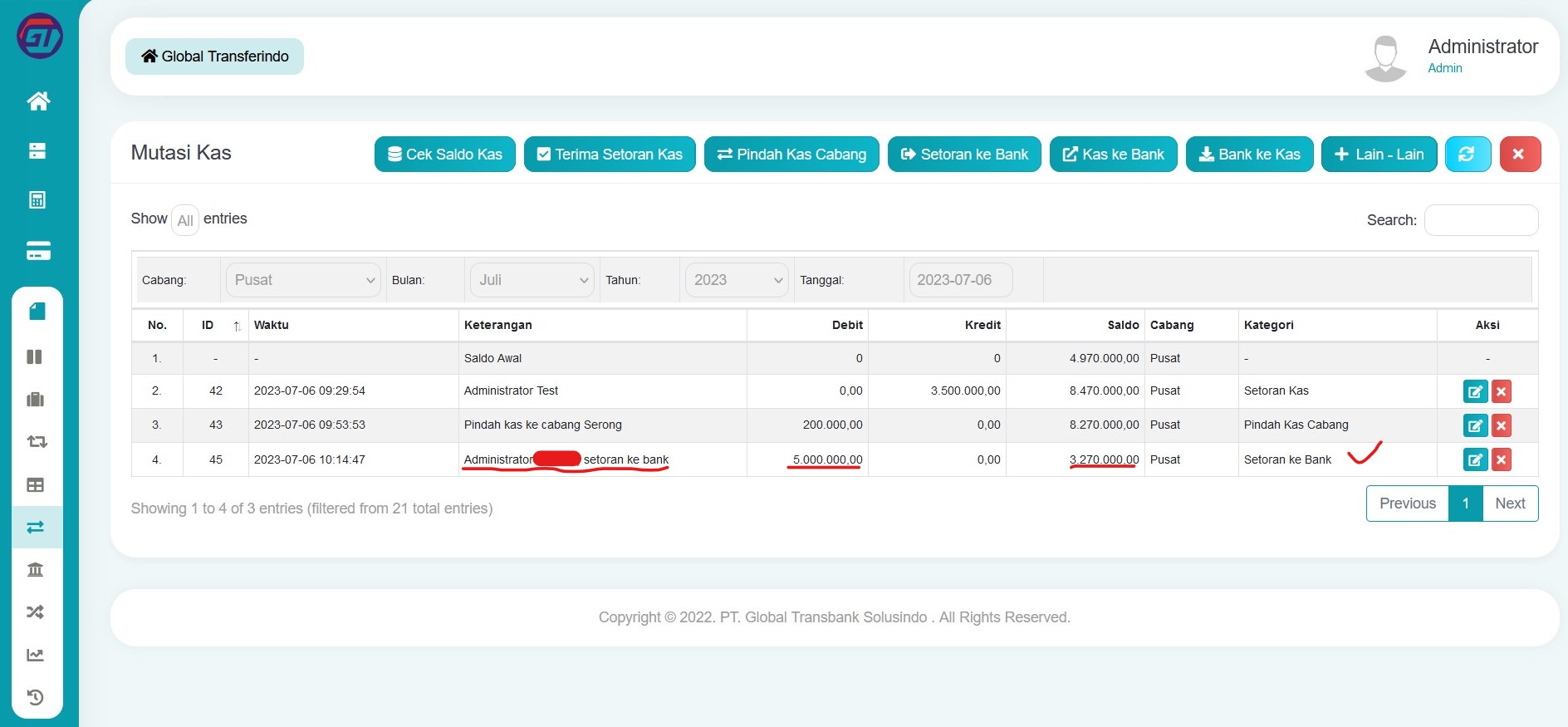1568x727 pixels.
Task: Click the Global Transferindo breadcrumb
Action: [x=214, y=56]
